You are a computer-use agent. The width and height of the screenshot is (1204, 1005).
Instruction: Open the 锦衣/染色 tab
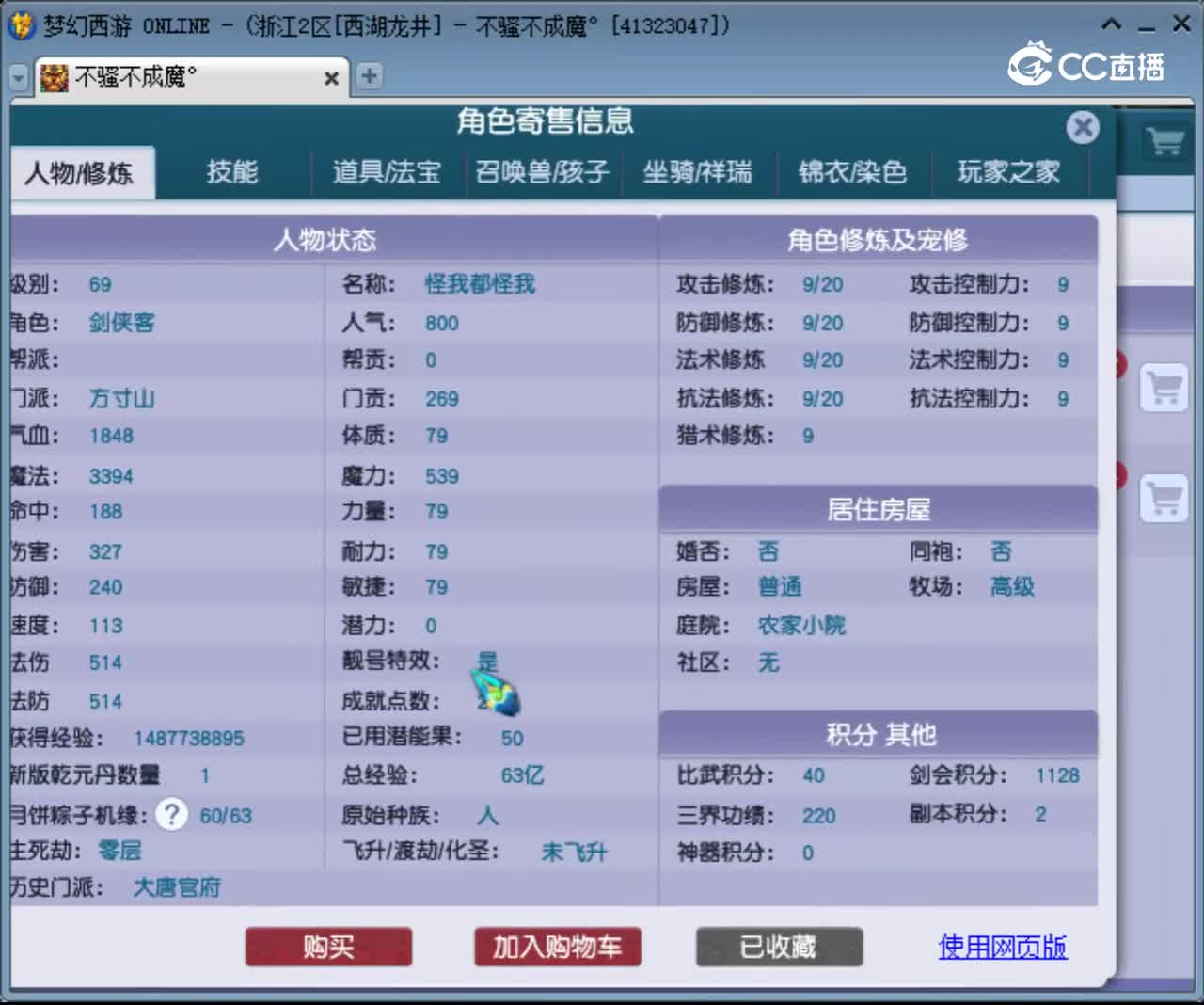click(x=853, y=172)
